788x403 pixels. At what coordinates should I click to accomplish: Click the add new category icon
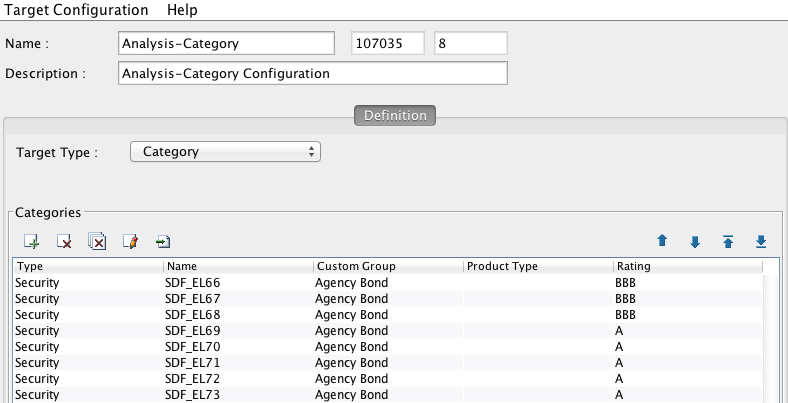32,242
